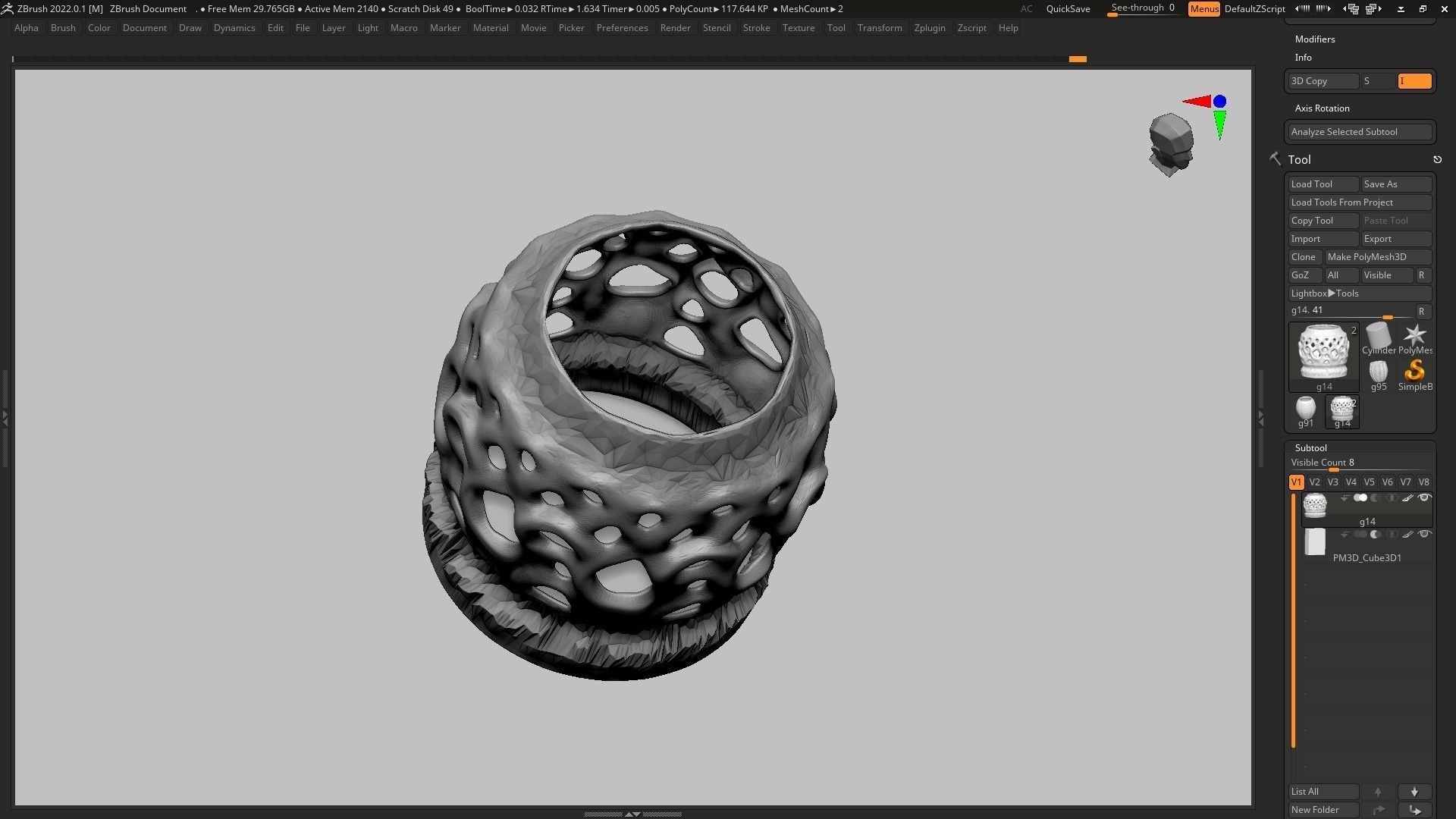Click union boolean icon on g14 subtool
Viewport: 1456px width, 819px height.
pyautogui.click(x=1360, y=498)
